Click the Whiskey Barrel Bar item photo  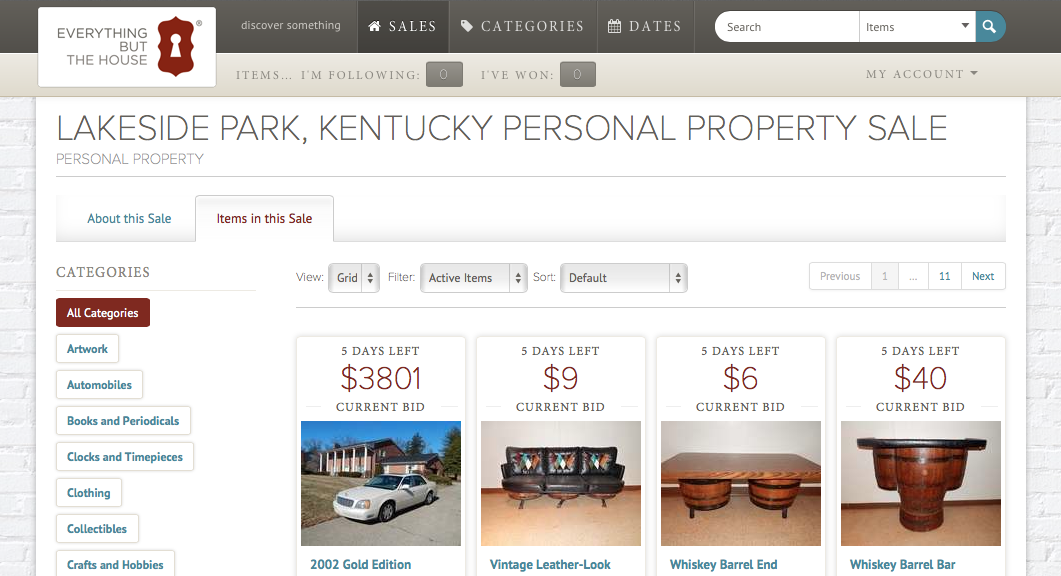tap(920, 483)
